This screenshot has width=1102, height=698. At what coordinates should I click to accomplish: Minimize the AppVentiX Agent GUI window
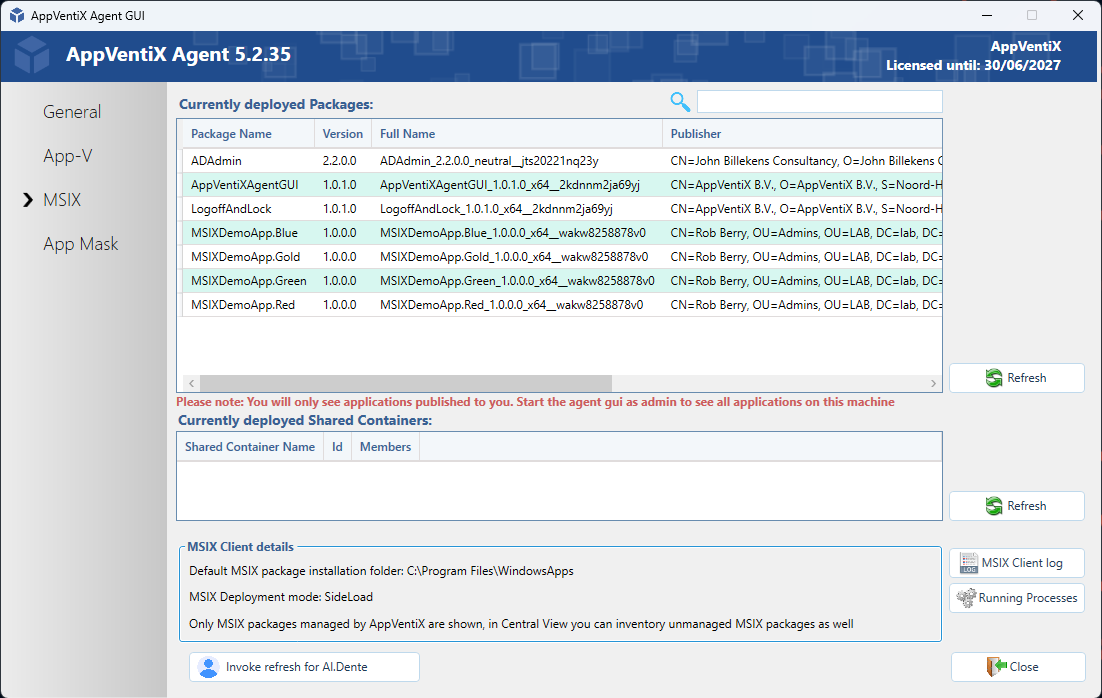click(x=987, y=15)
